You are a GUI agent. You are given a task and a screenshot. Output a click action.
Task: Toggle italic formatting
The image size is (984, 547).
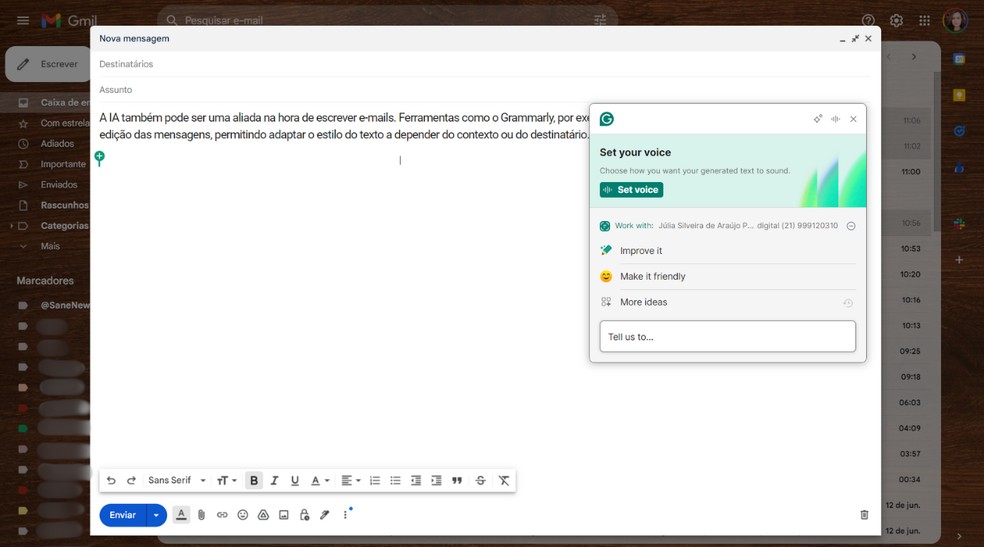[x=274, y=481]
